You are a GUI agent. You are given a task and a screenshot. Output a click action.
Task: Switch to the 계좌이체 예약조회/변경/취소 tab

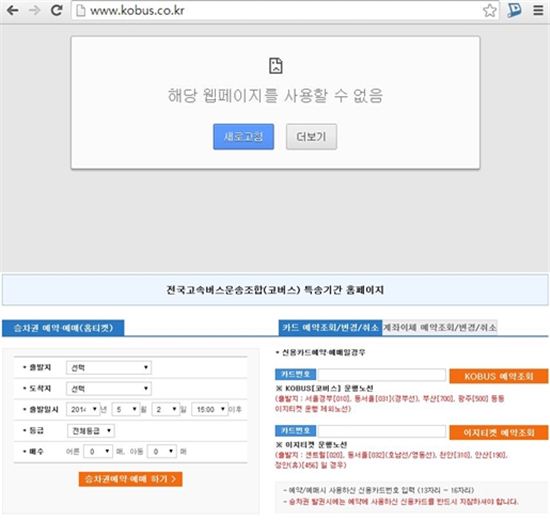tap(440, 328)
